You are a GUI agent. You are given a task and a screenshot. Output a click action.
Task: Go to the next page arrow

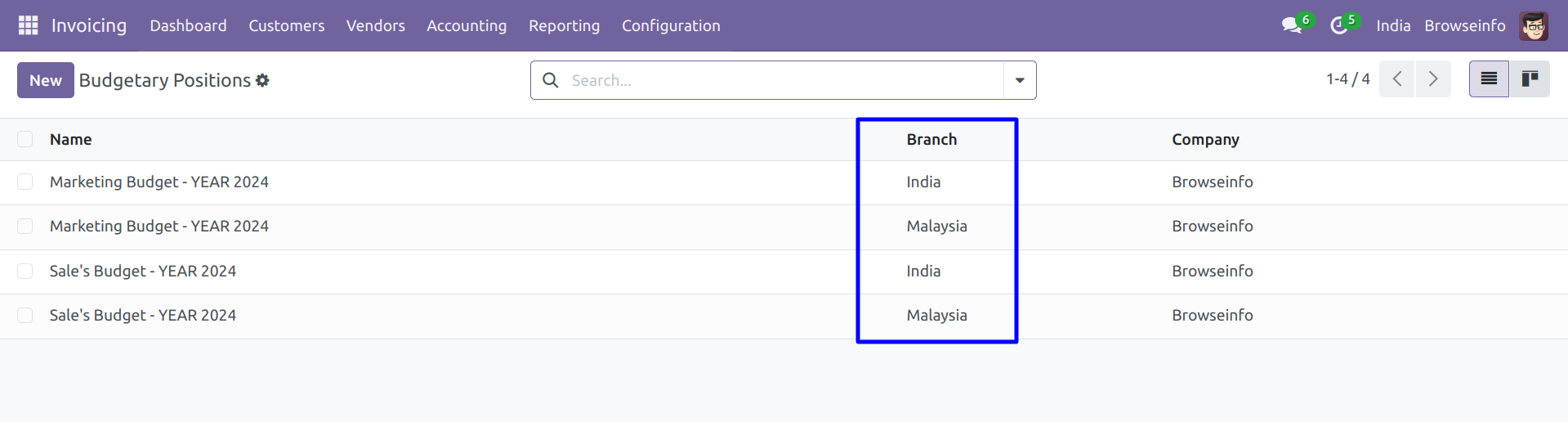click(1433, 79)
